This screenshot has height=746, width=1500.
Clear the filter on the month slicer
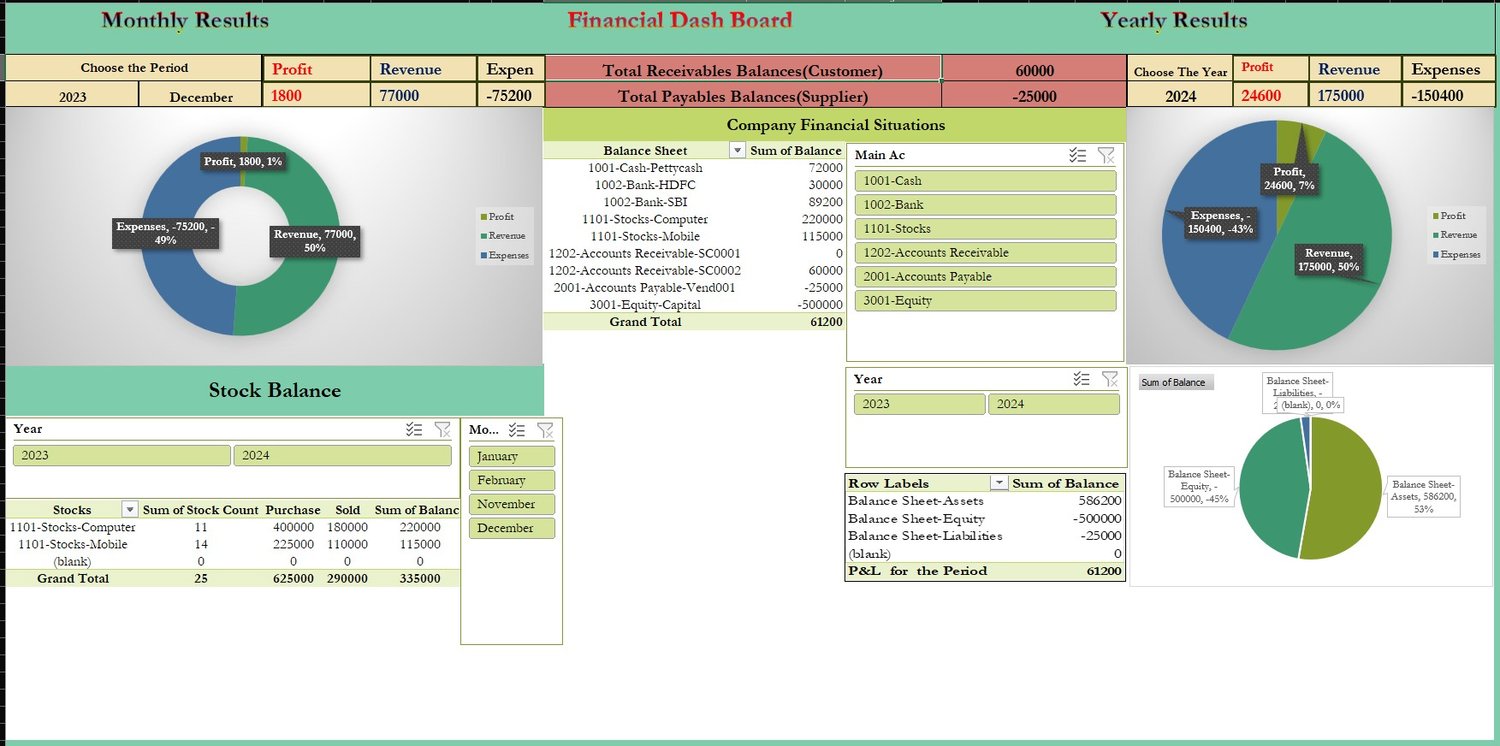(545, 430)
